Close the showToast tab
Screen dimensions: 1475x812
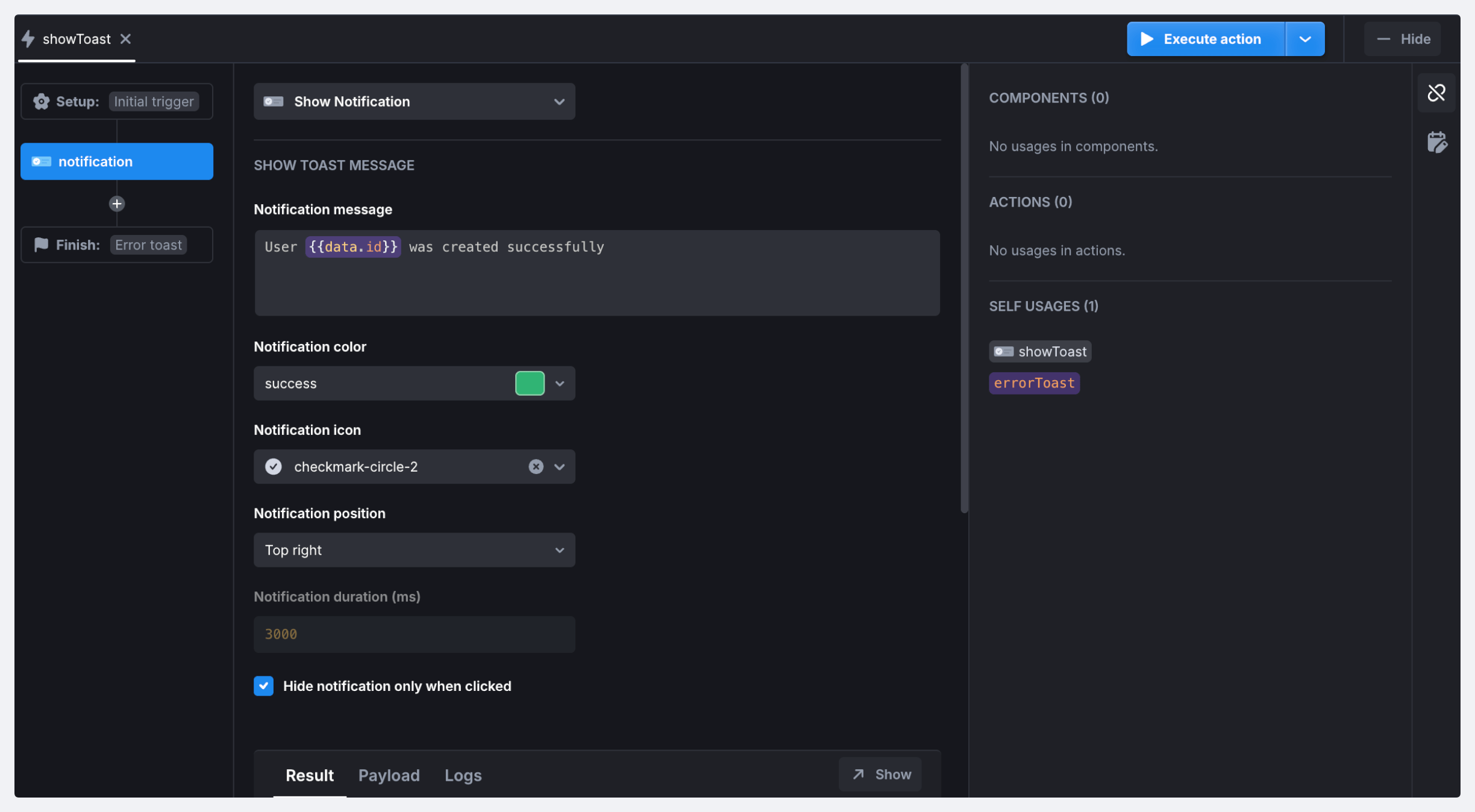pos(125,39)
